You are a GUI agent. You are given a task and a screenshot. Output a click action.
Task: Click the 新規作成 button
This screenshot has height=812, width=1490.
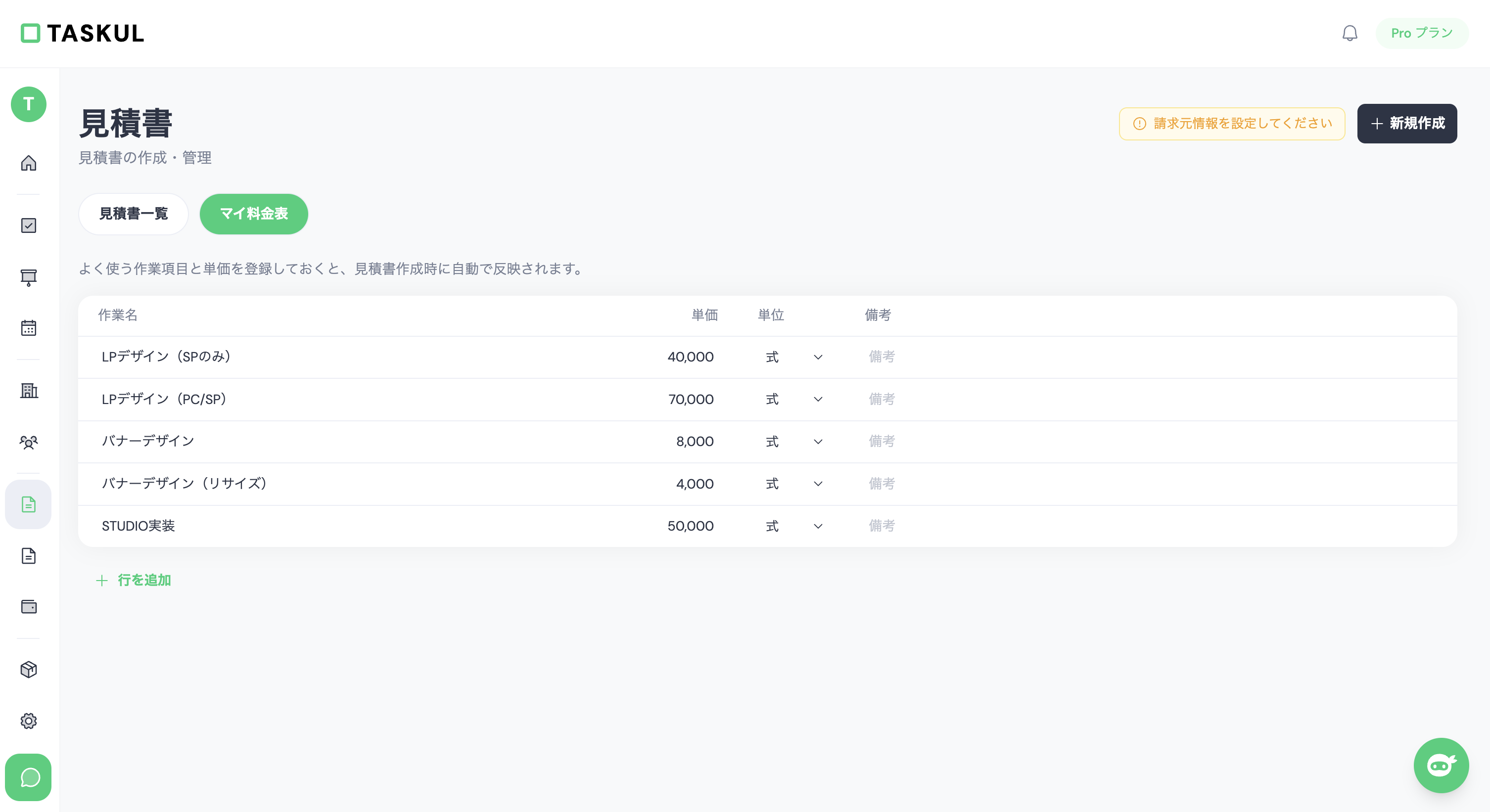1407,123
